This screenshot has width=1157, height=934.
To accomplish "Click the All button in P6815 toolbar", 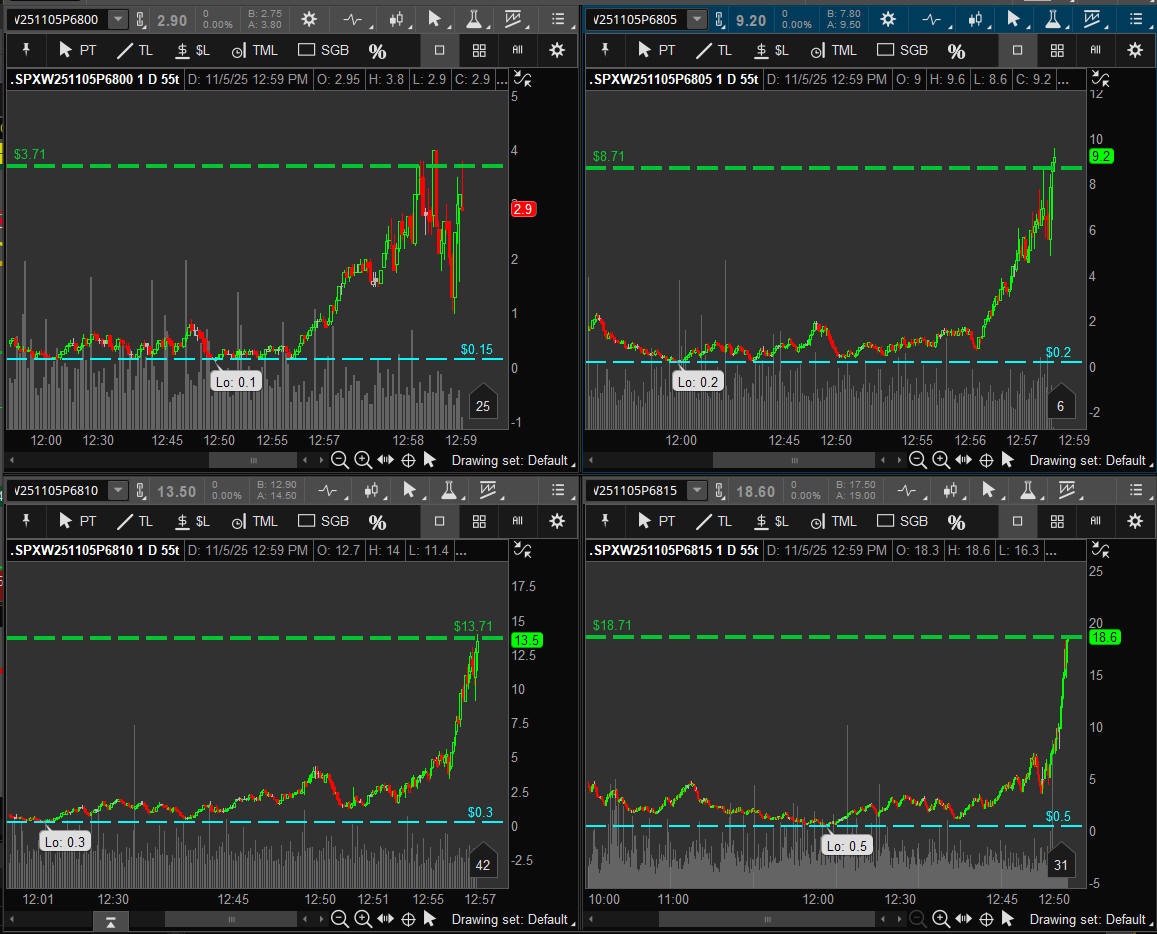I will click(1095, 521).
